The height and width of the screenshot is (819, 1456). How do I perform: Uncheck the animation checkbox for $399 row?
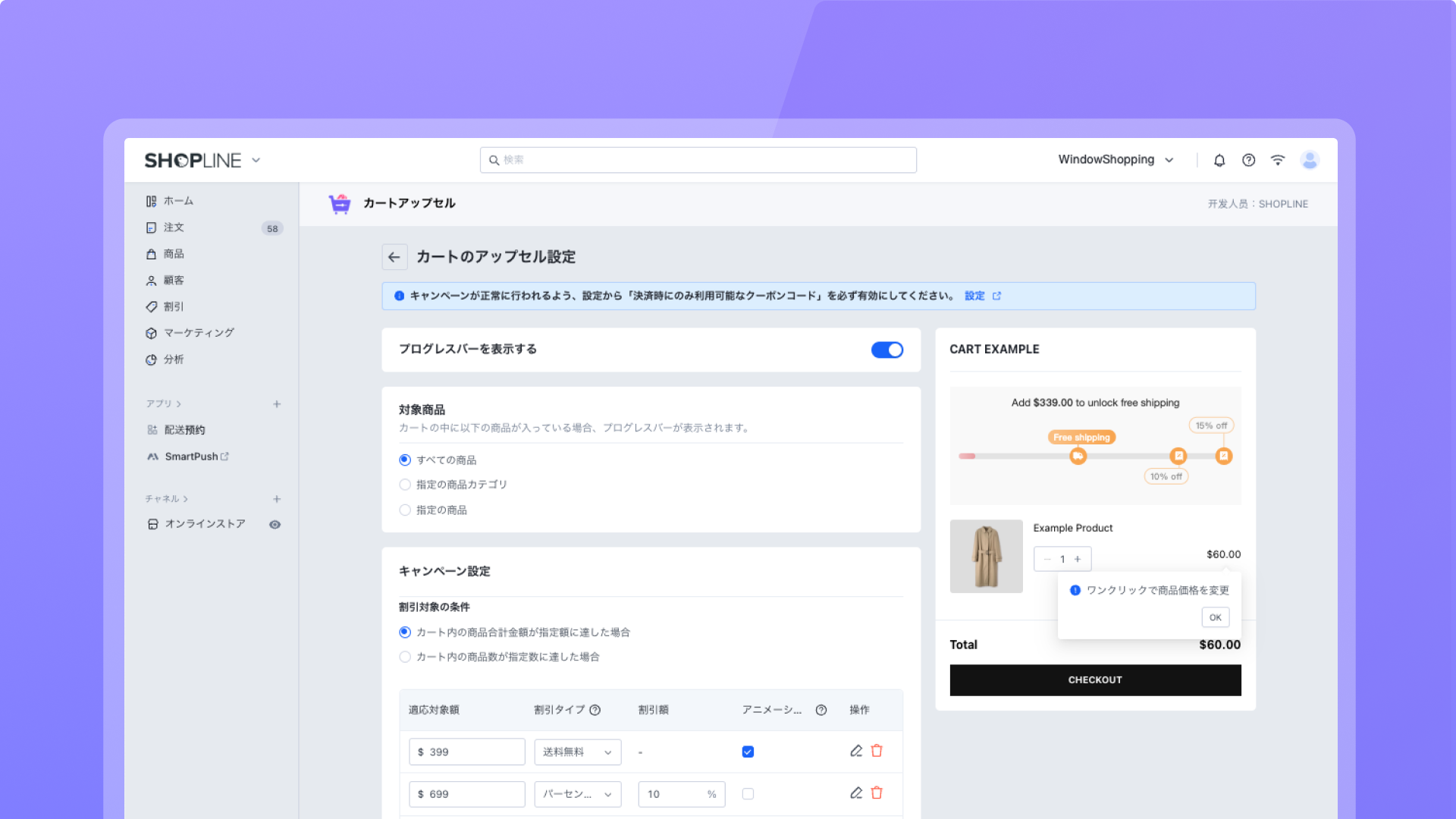coord(748,752)
